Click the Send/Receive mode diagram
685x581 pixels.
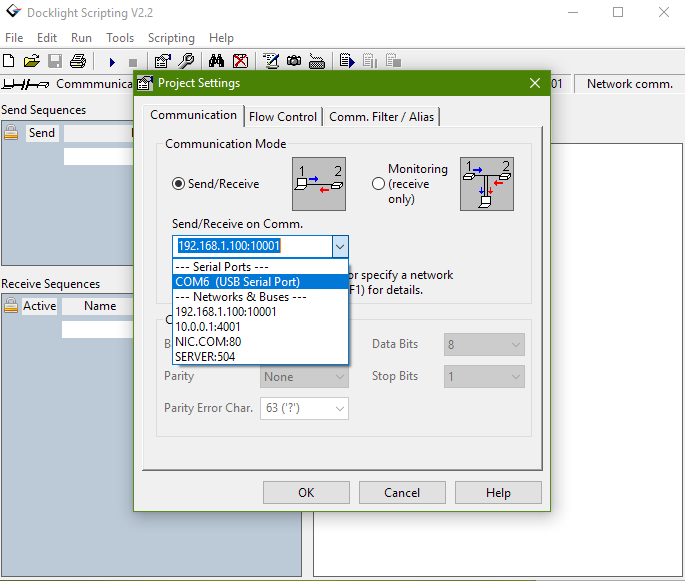pos(319,184)
